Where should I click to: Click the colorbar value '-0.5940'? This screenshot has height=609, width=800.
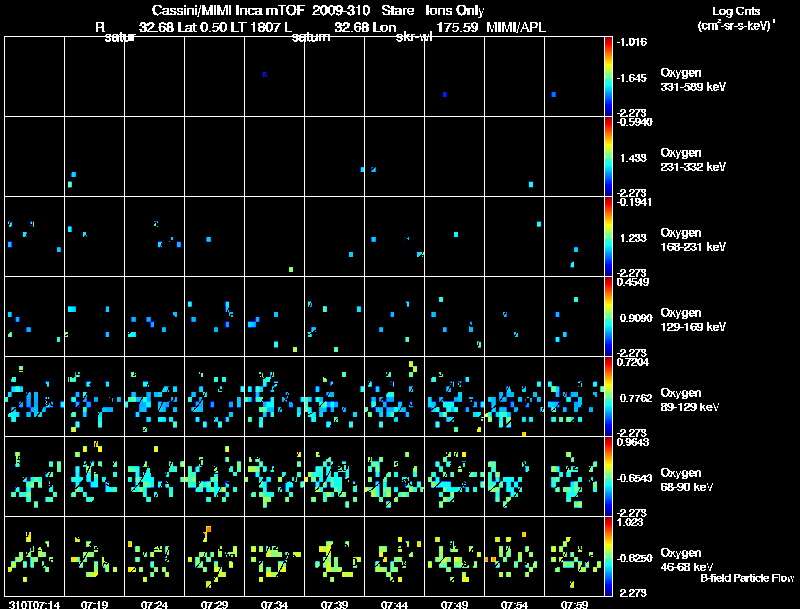(x=634, y=121)
